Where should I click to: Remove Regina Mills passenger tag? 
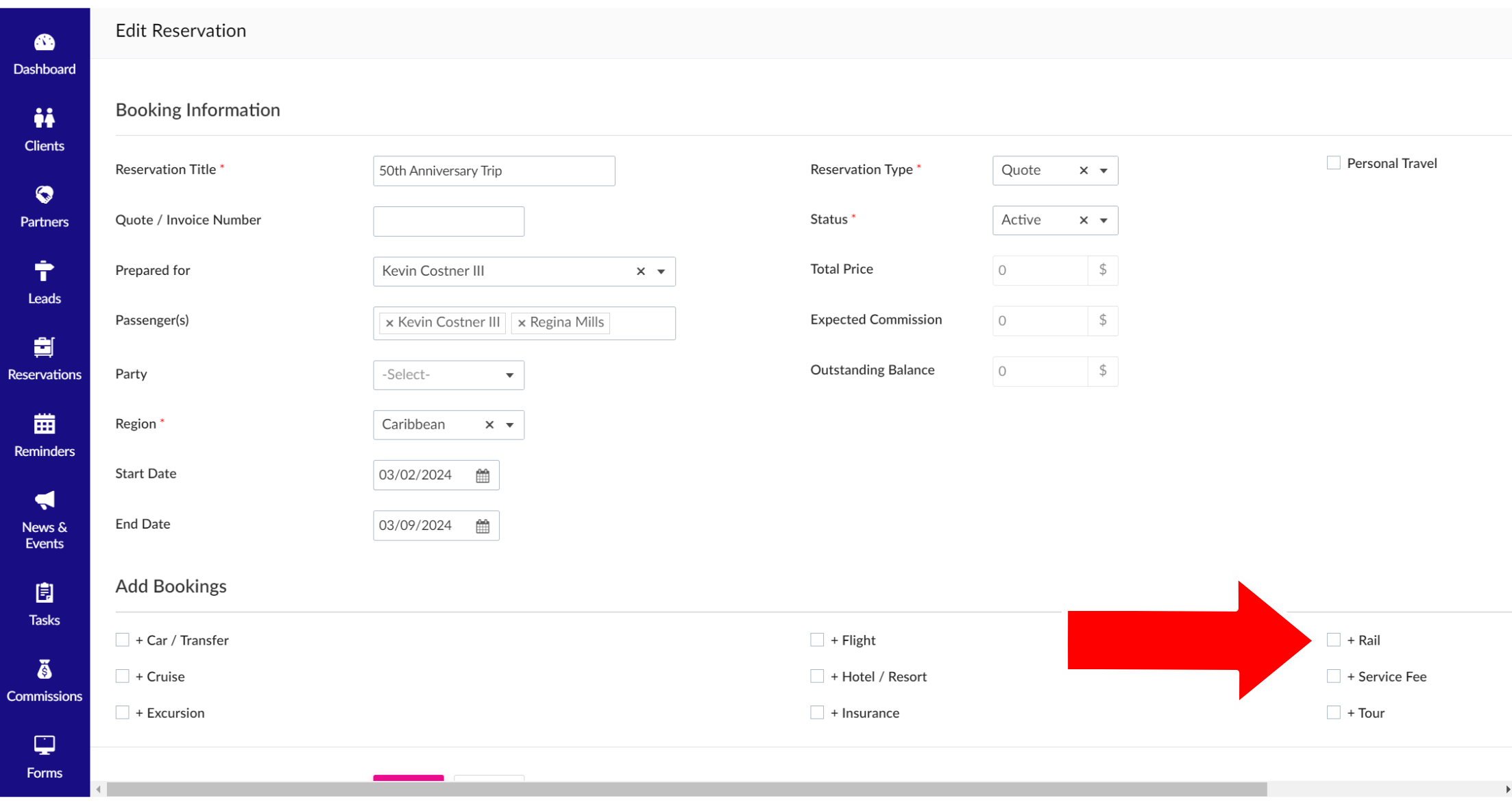[x=522, y=323]
